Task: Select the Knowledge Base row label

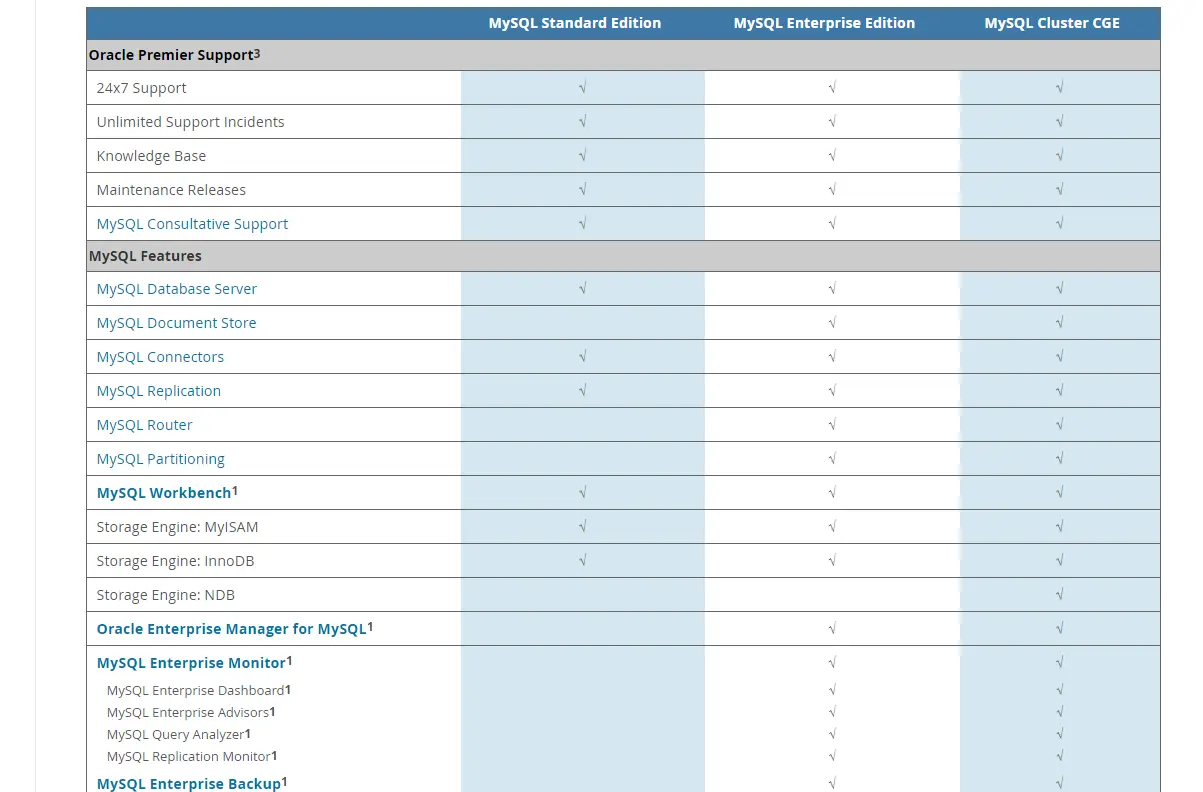Action: pyautogui.click(x=151, y=156)
